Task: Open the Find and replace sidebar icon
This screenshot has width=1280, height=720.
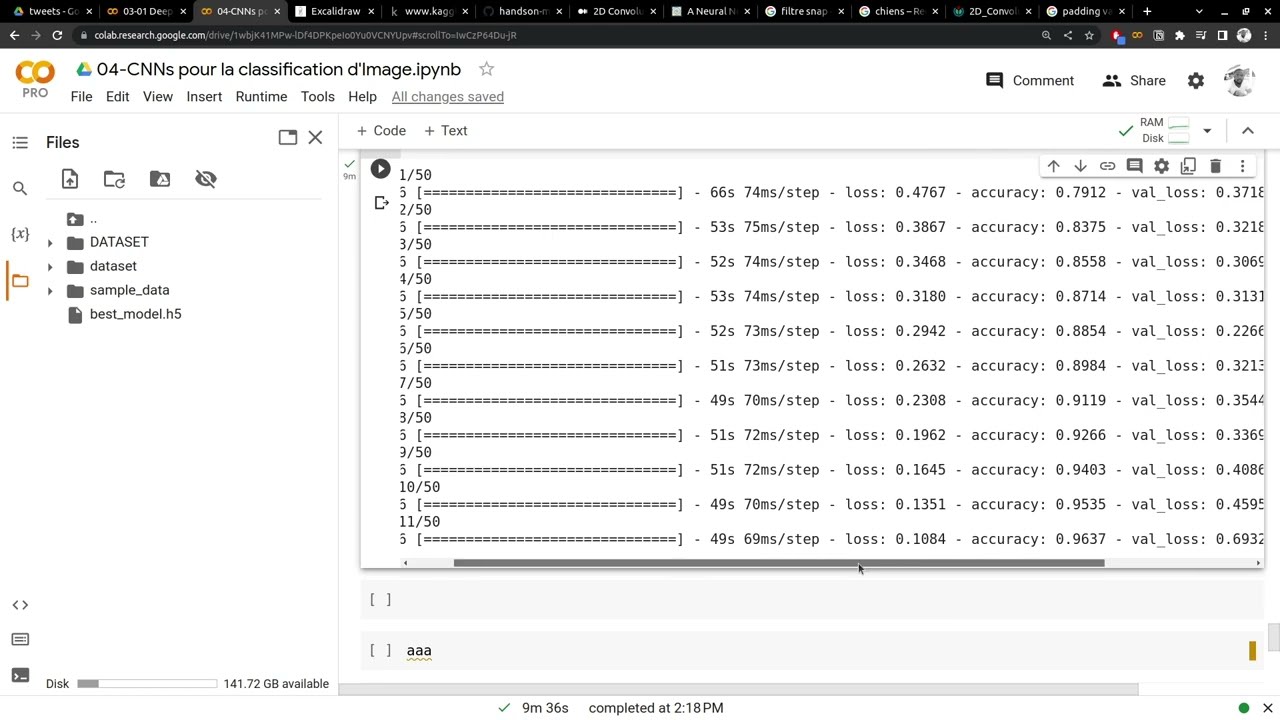Action: [x=20, y=188]
